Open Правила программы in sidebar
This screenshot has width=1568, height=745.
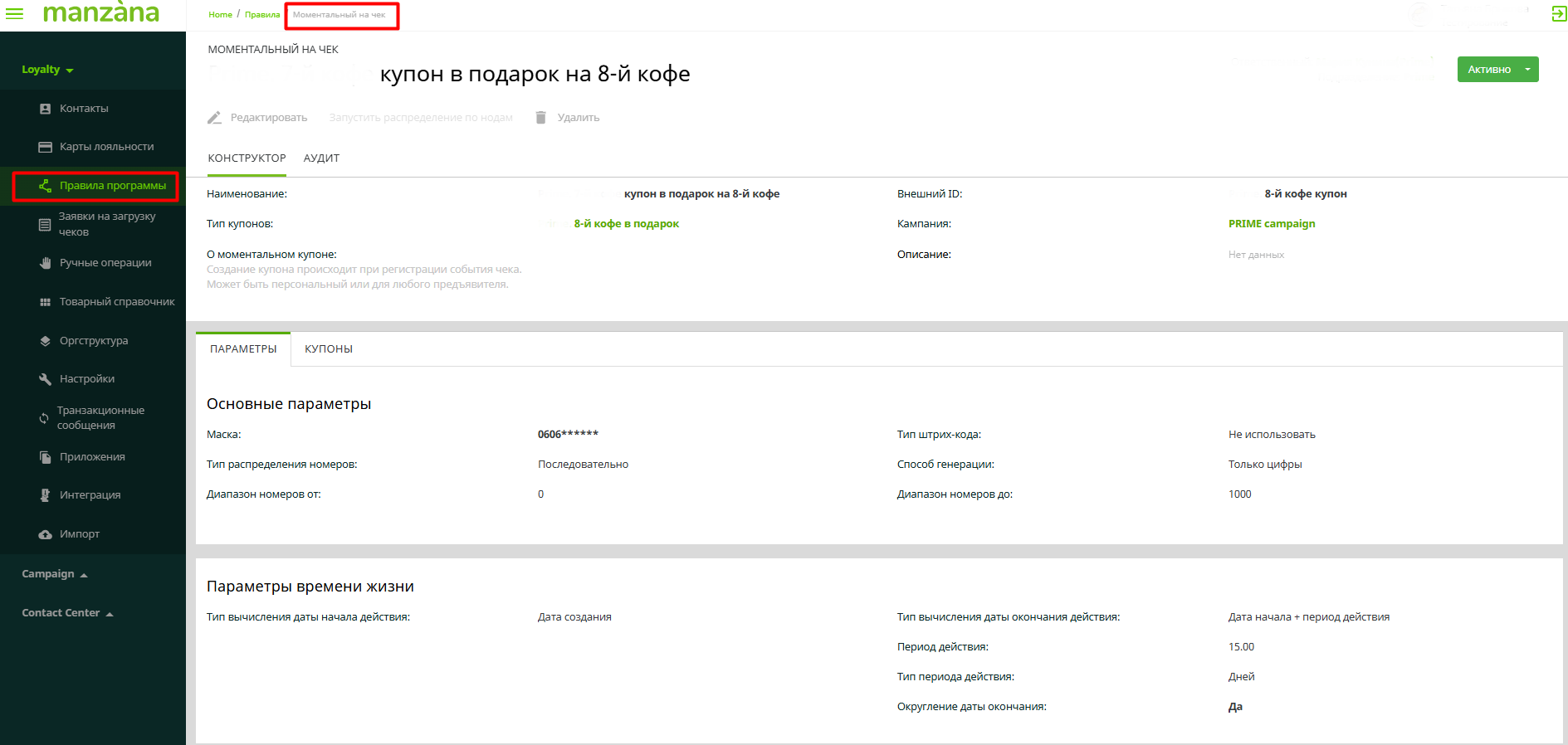click(112, 186)
